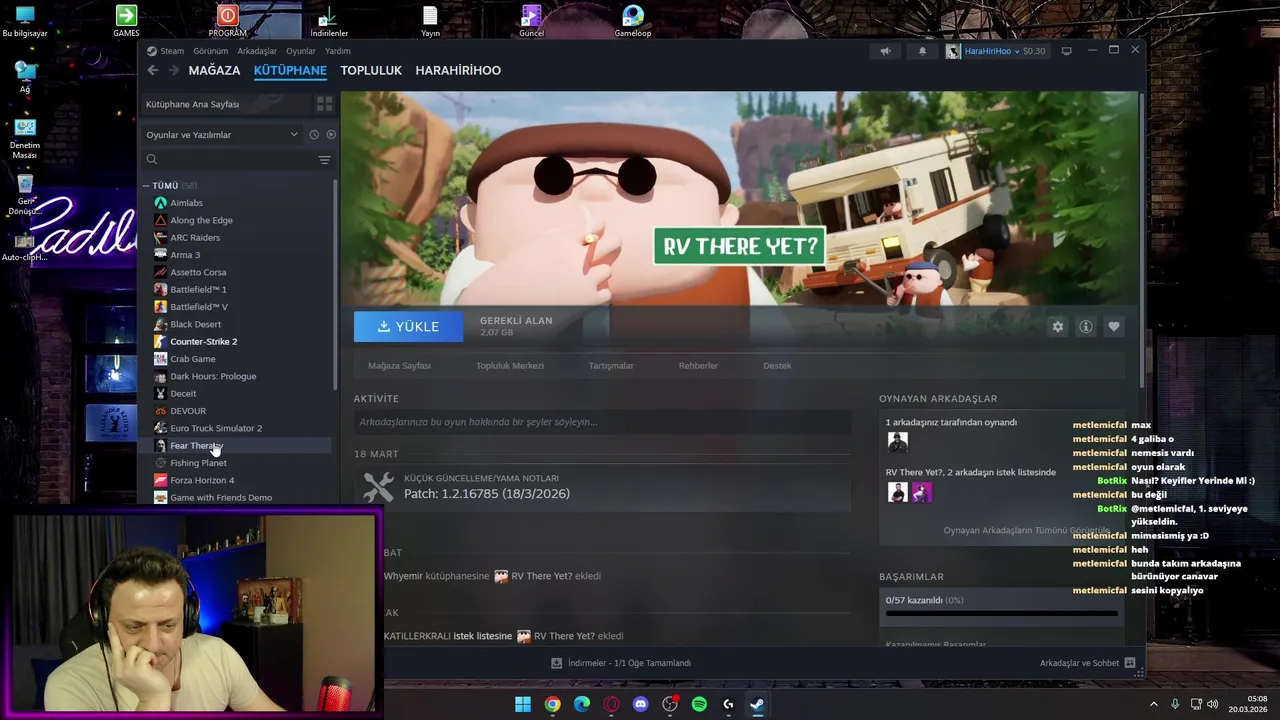This screenshot has width=1280, height=720.
Task: Open the Tartışmalar link
Action: click(x=611, y=366)
